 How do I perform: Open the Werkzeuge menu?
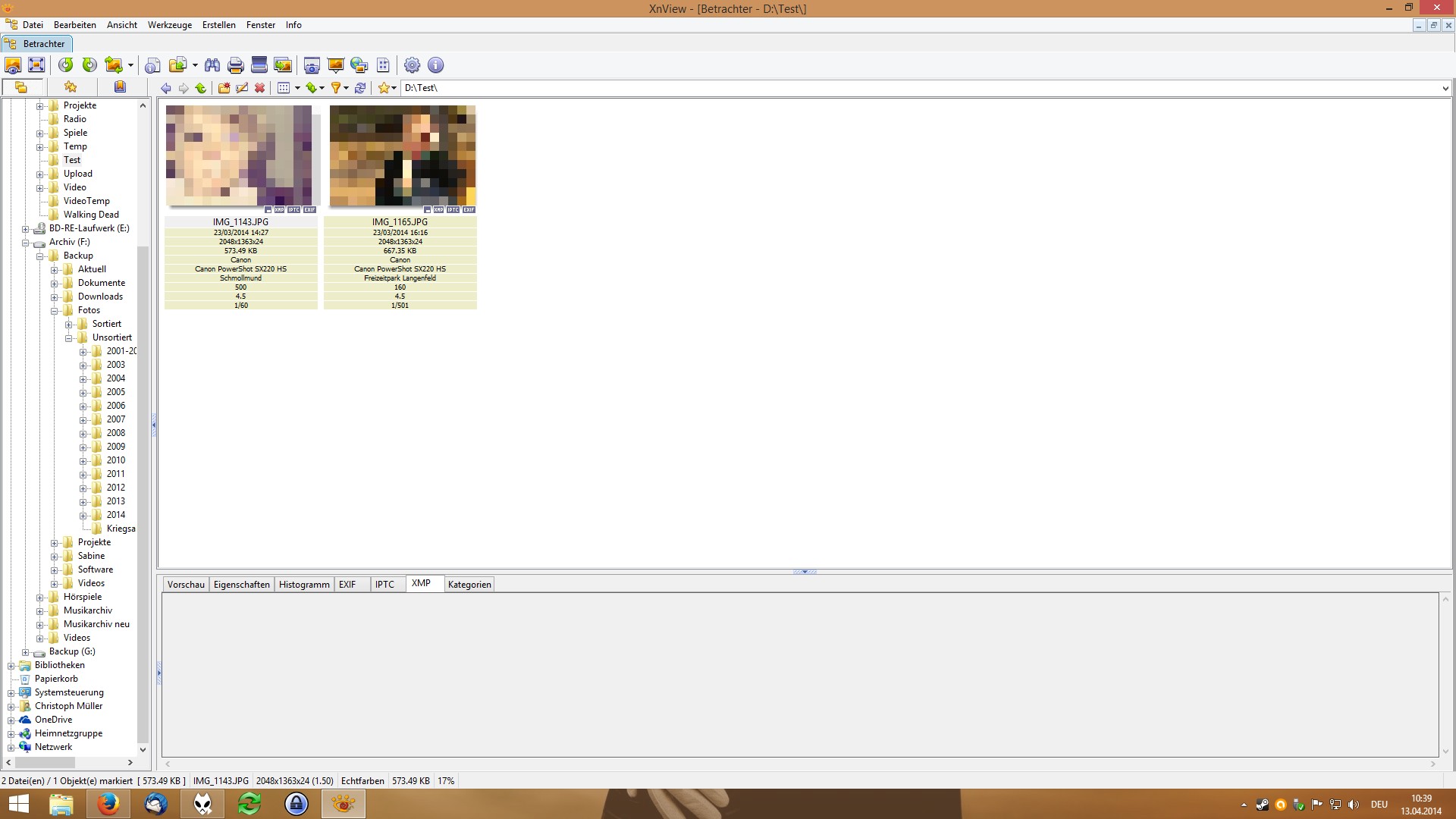click(x=169, y=25)
